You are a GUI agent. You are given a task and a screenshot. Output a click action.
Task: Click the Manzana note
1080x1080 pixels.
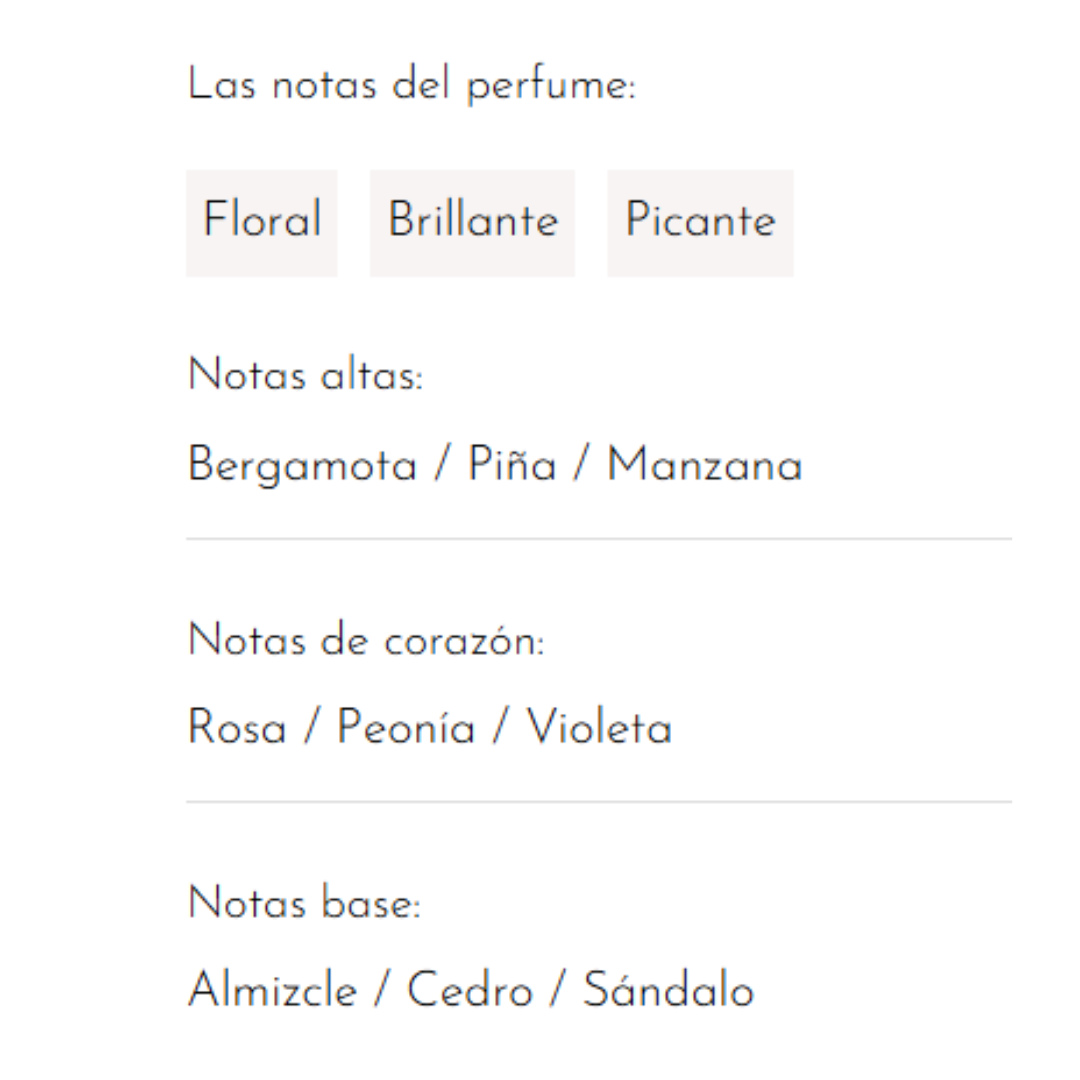tap(704, 466)
